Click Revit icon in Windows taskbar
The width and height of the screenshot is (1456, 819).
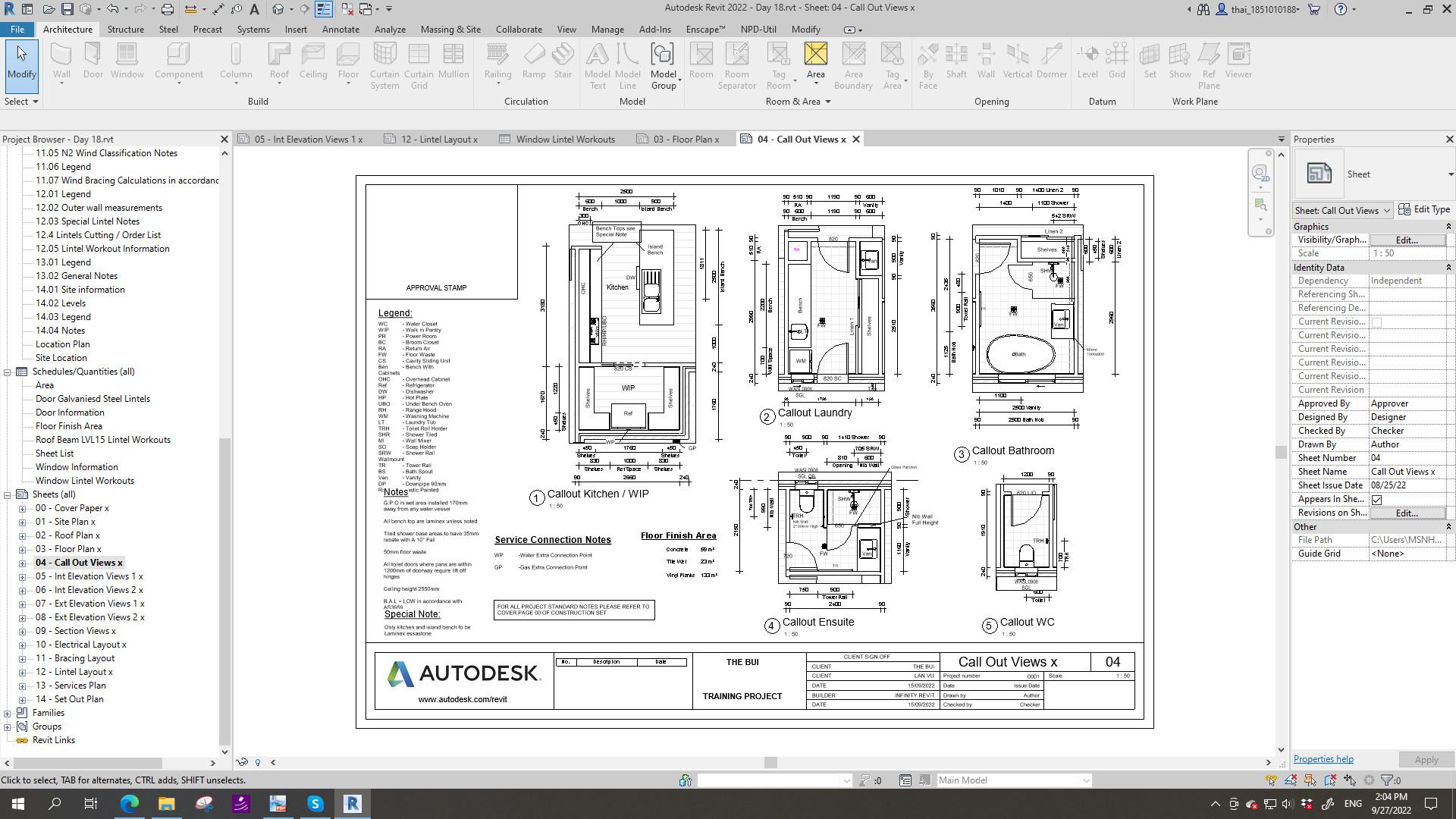pyautogui.click(x=352, y=804)
